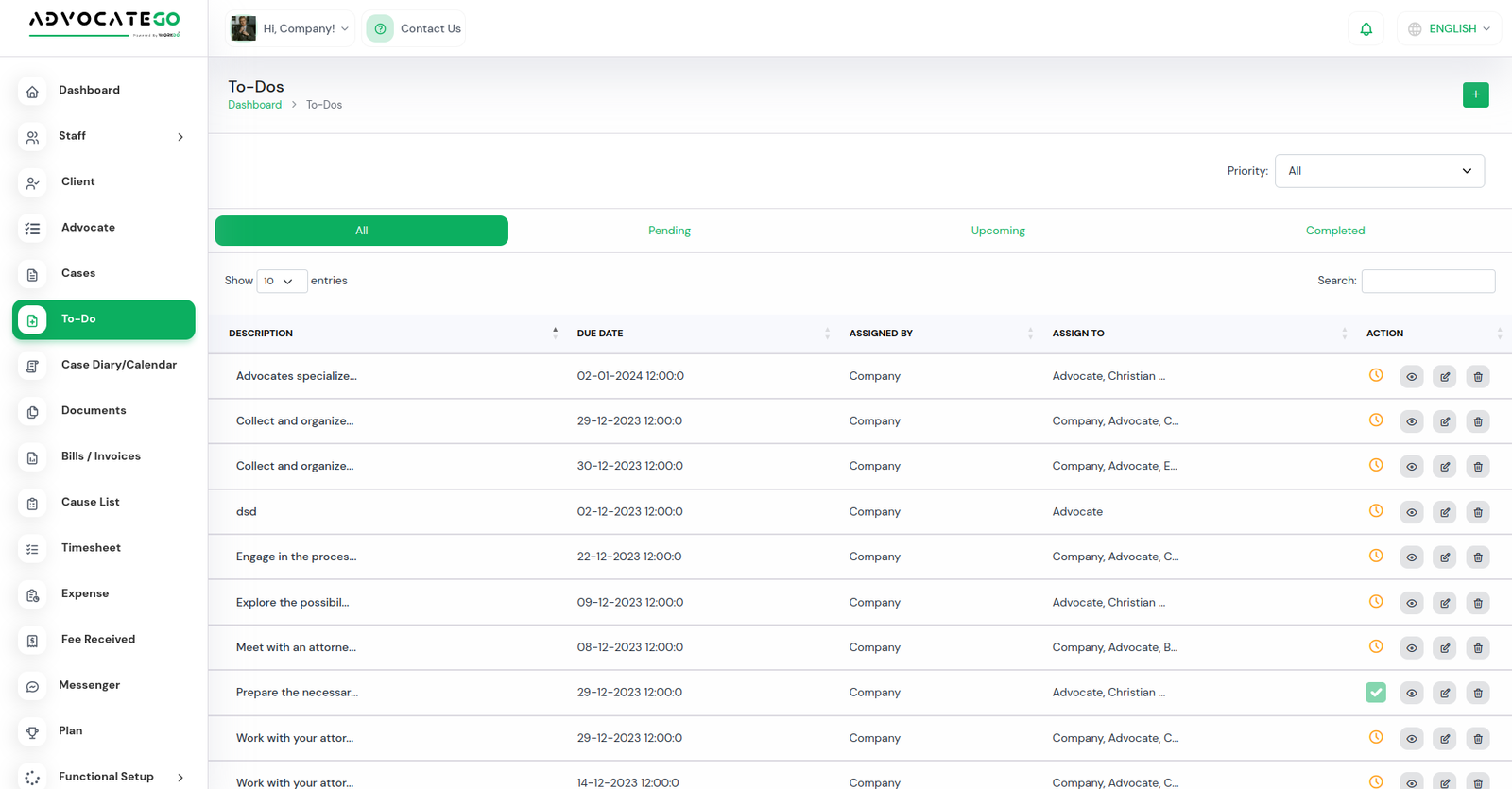
Task: Switch to the Pending tab
Action: [x=669, y=231]
